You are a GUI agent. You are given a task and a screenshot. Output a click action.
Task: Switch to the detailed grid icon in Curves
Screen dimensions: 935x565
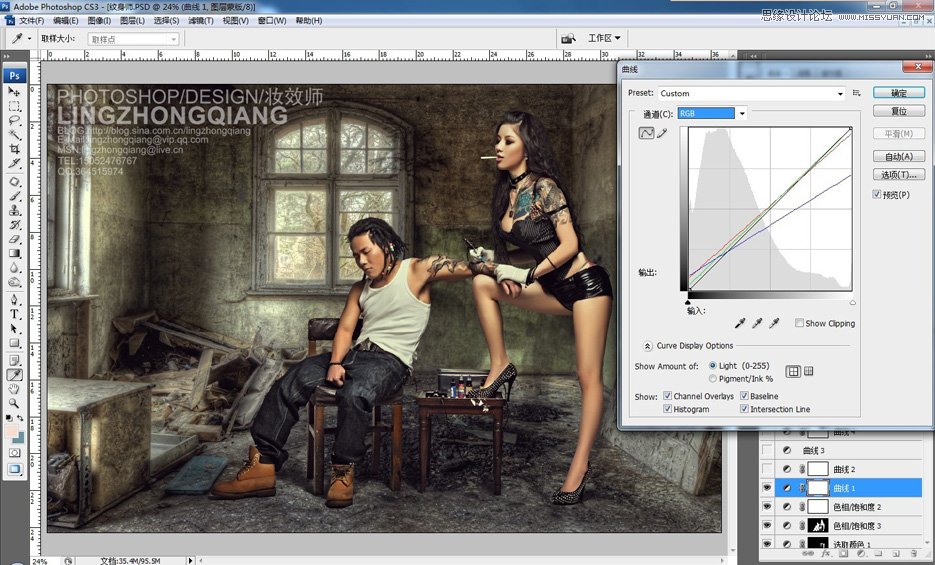[808, 371]
